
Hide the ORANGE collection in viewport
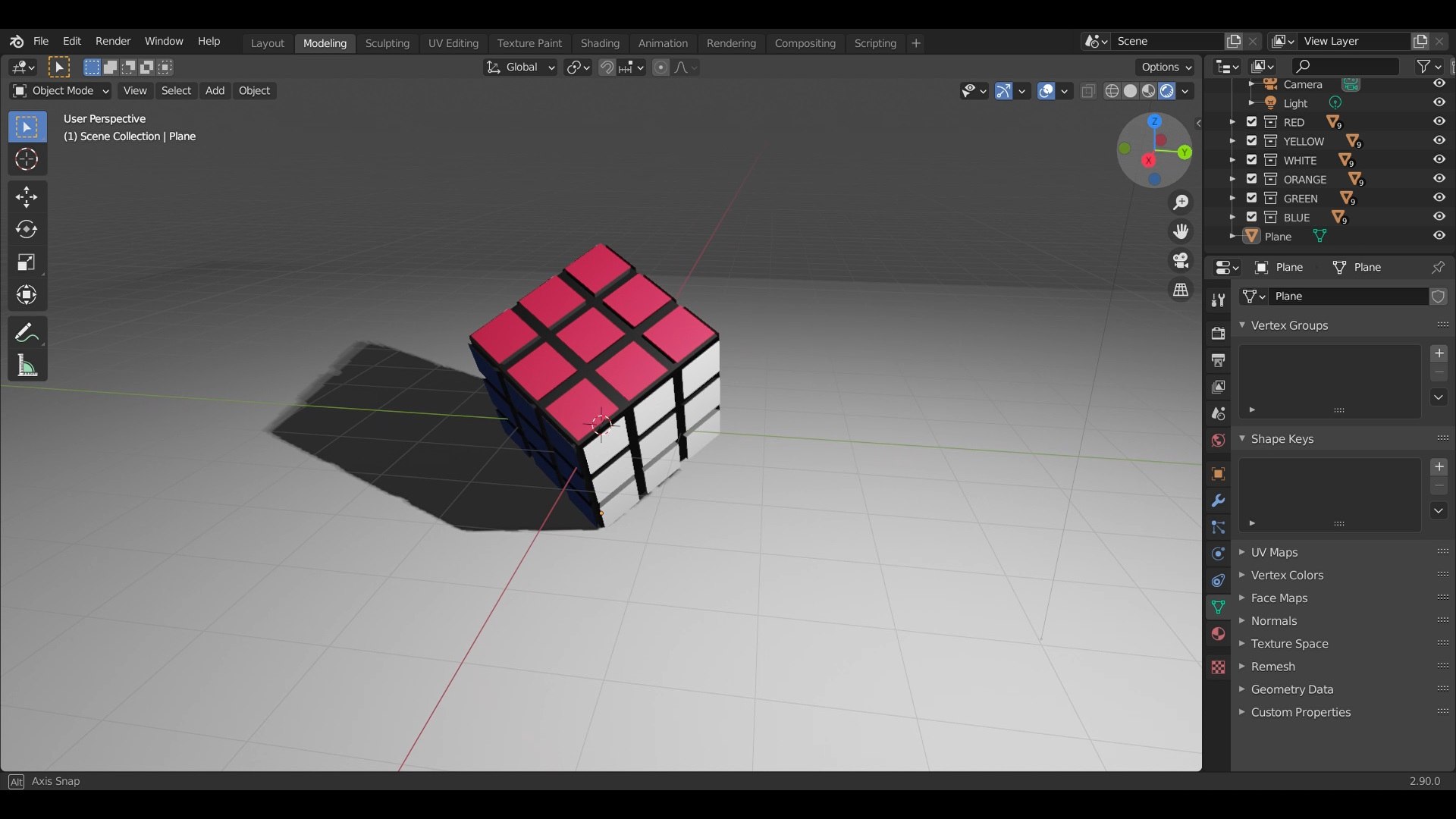pyautogui.click(x=1439, y=179)
